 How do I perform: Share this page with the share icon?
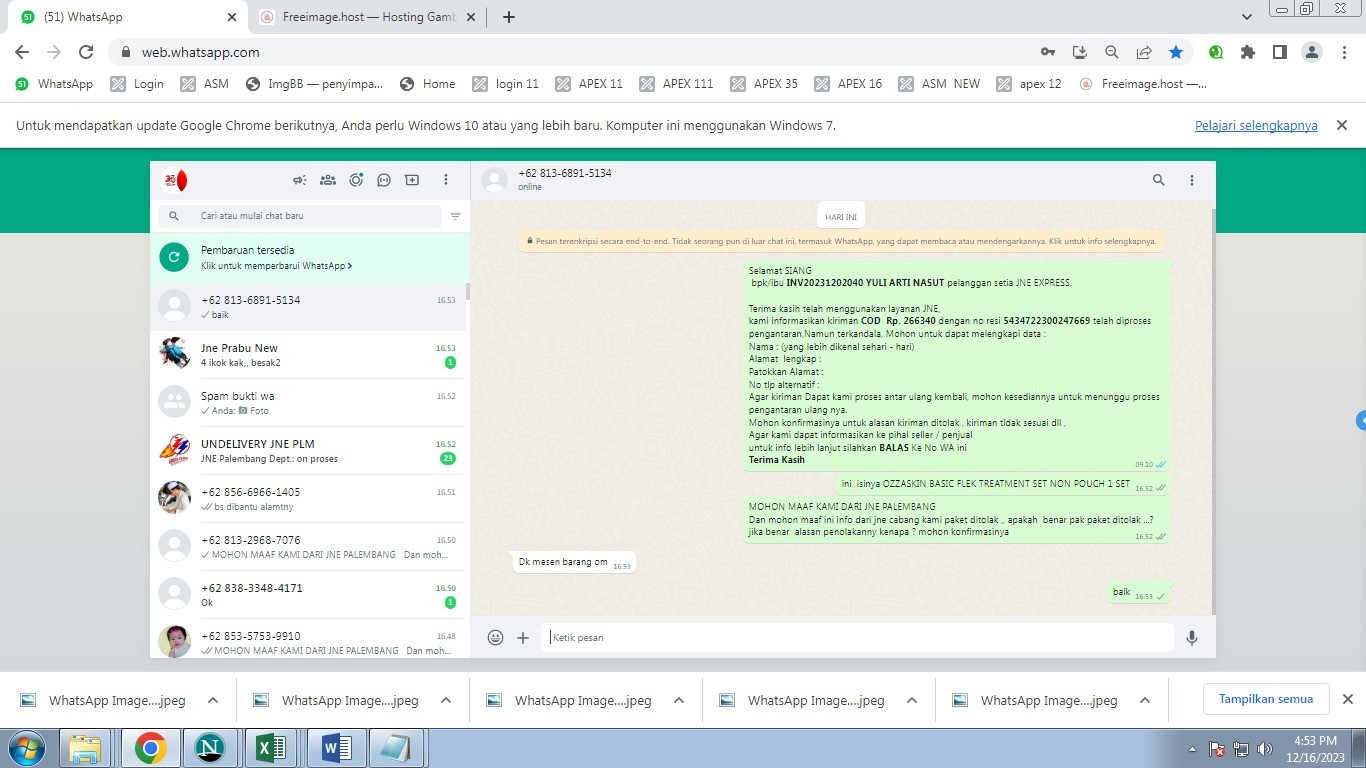[x=1144, y=52]
